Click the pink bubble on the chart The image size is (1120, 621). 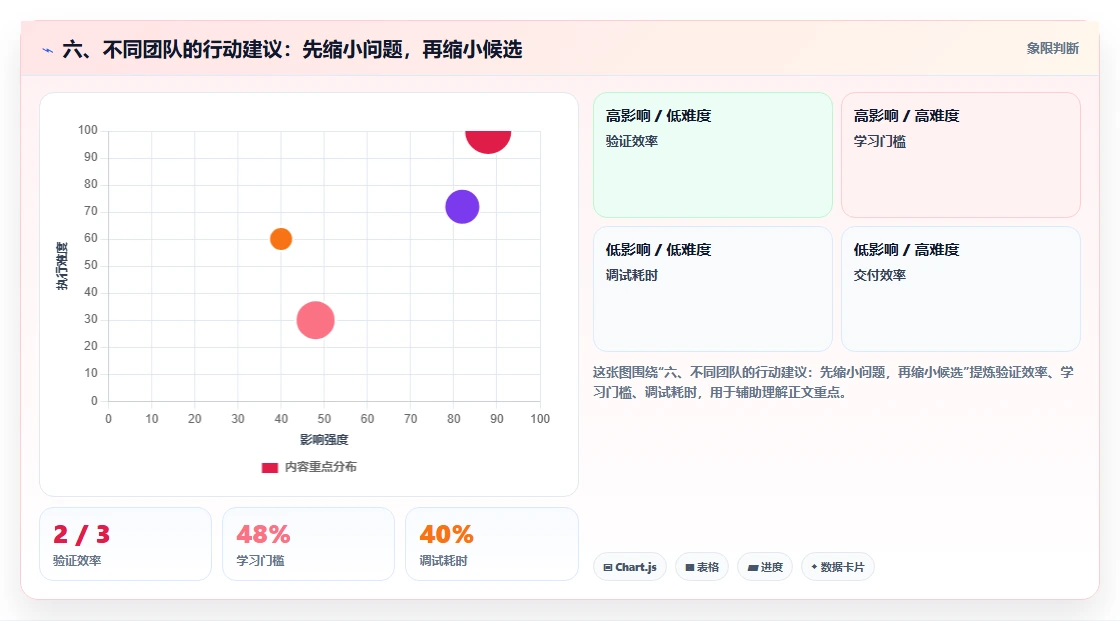315,319
